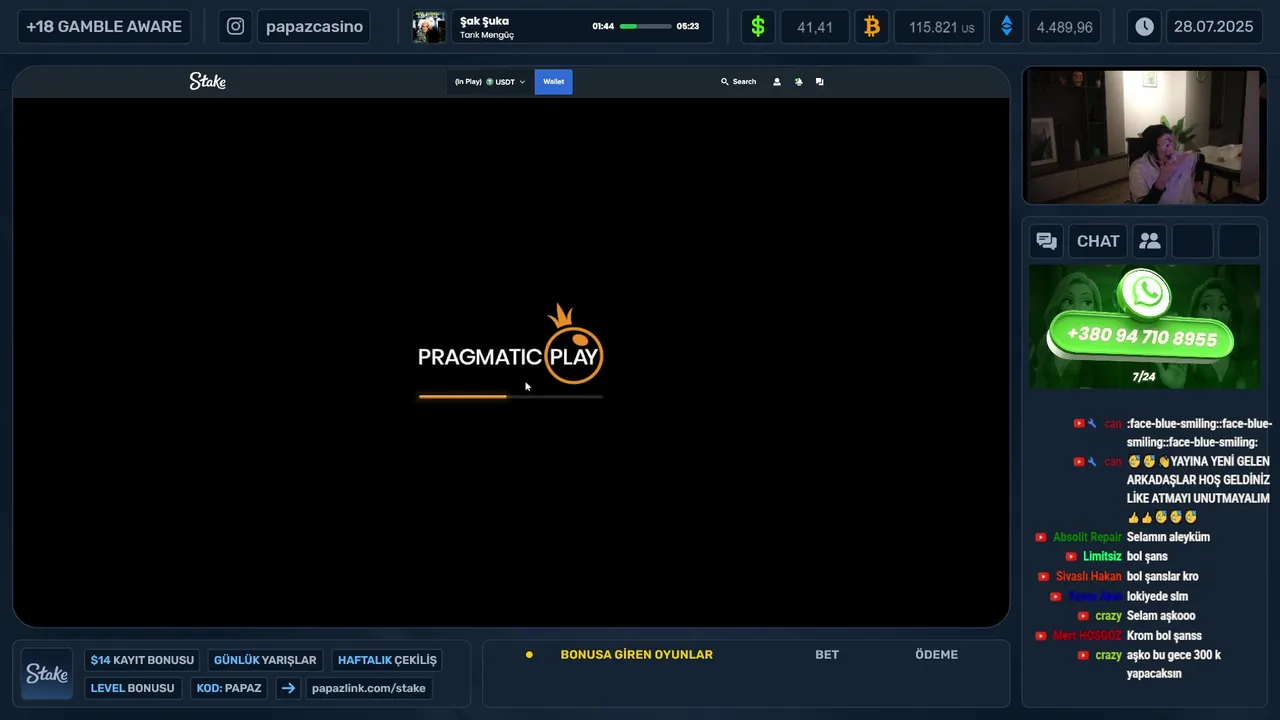Click the arrow icon before papazlink
This screenshot has height=720, width=1280.
point(288,688)
